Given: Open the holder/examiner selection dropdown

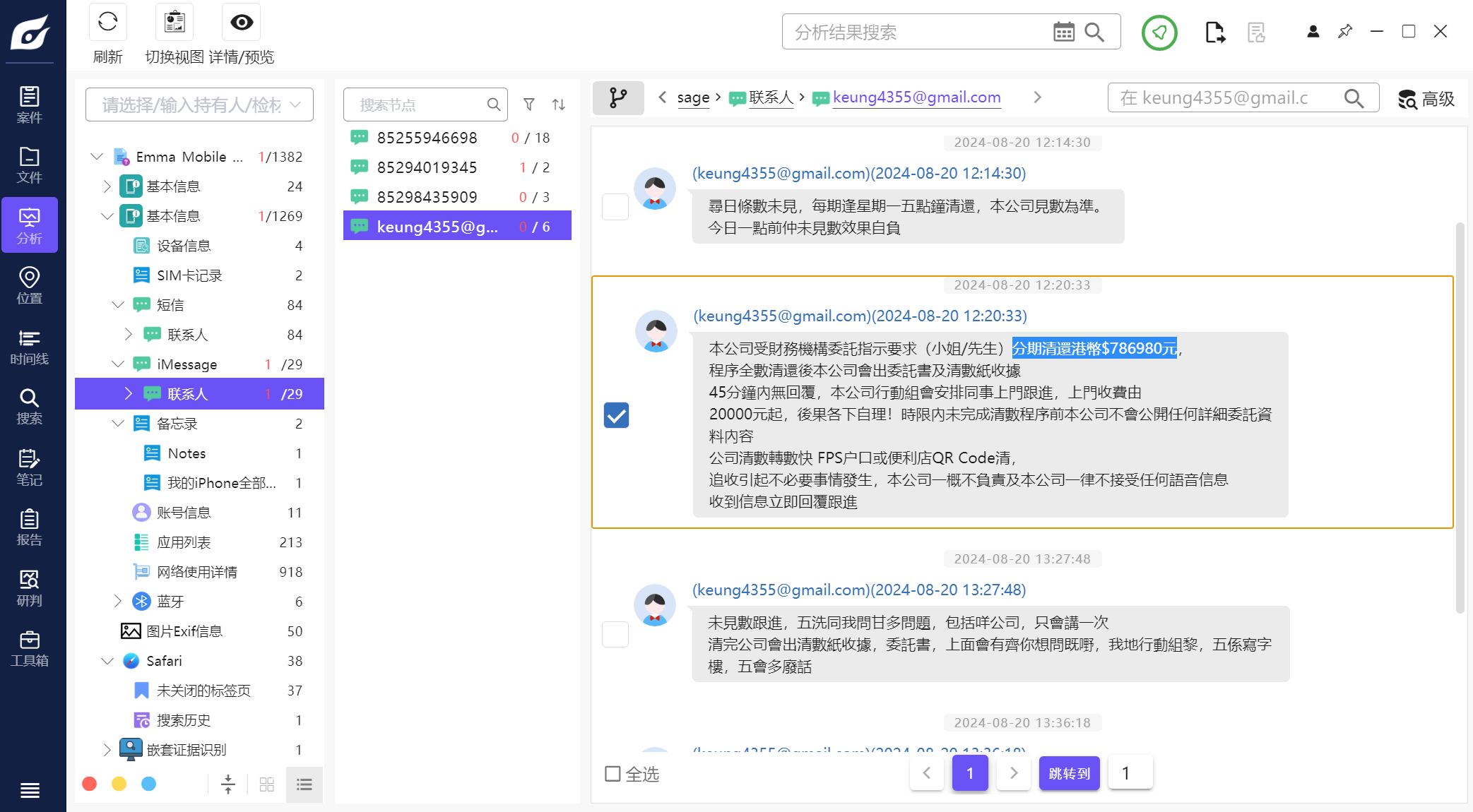Looking at the screenshot, I should coord(199,105).
